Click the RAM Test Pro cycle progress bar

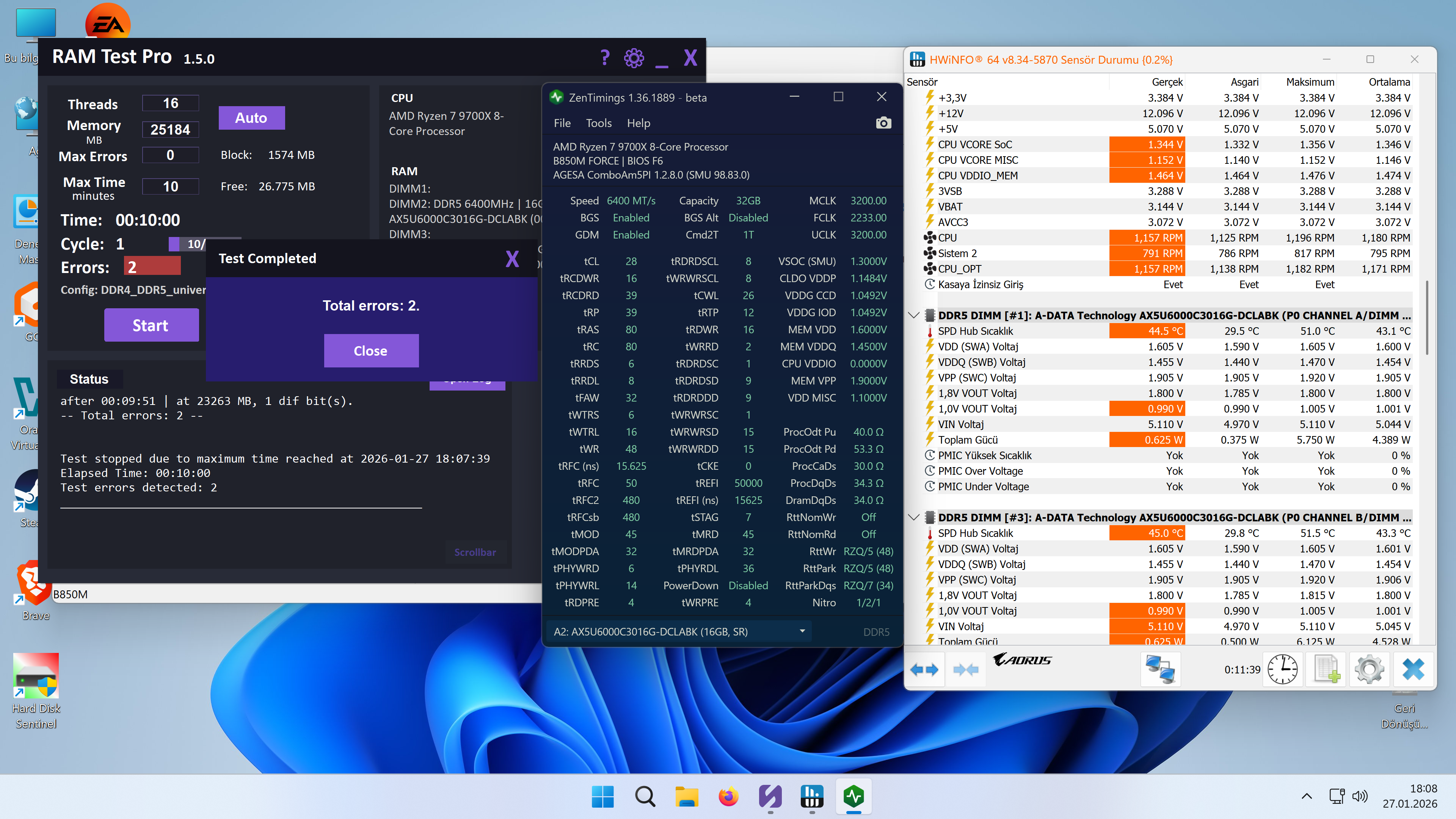pyautogui.click(x=205, y=243)
